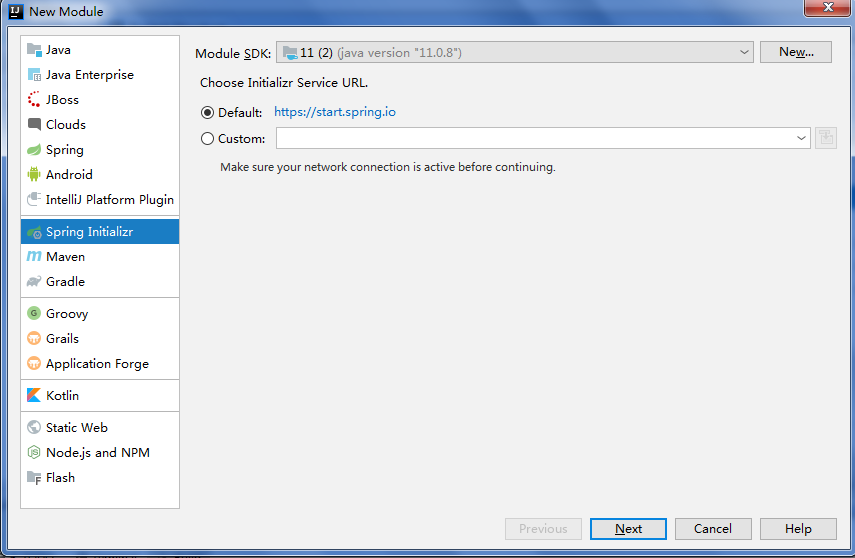Close the New Module dialog
This screenshot has width=855, height=558.
(827, 7)
